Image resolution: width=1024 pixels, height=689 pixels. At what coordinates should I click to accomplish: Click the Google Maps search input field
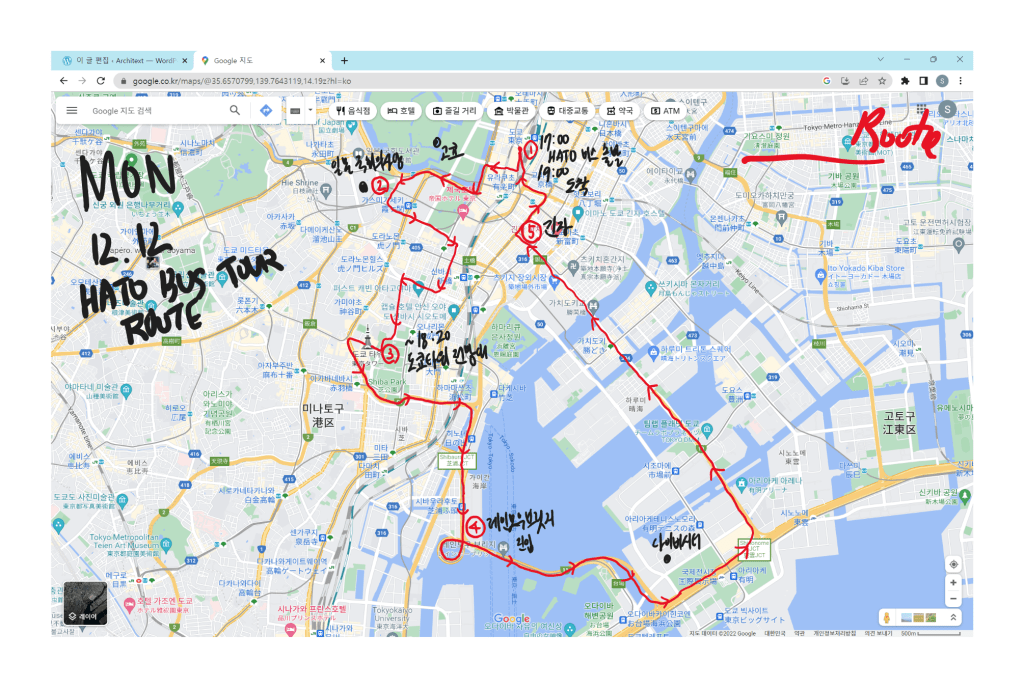click(x=155, y=111)
